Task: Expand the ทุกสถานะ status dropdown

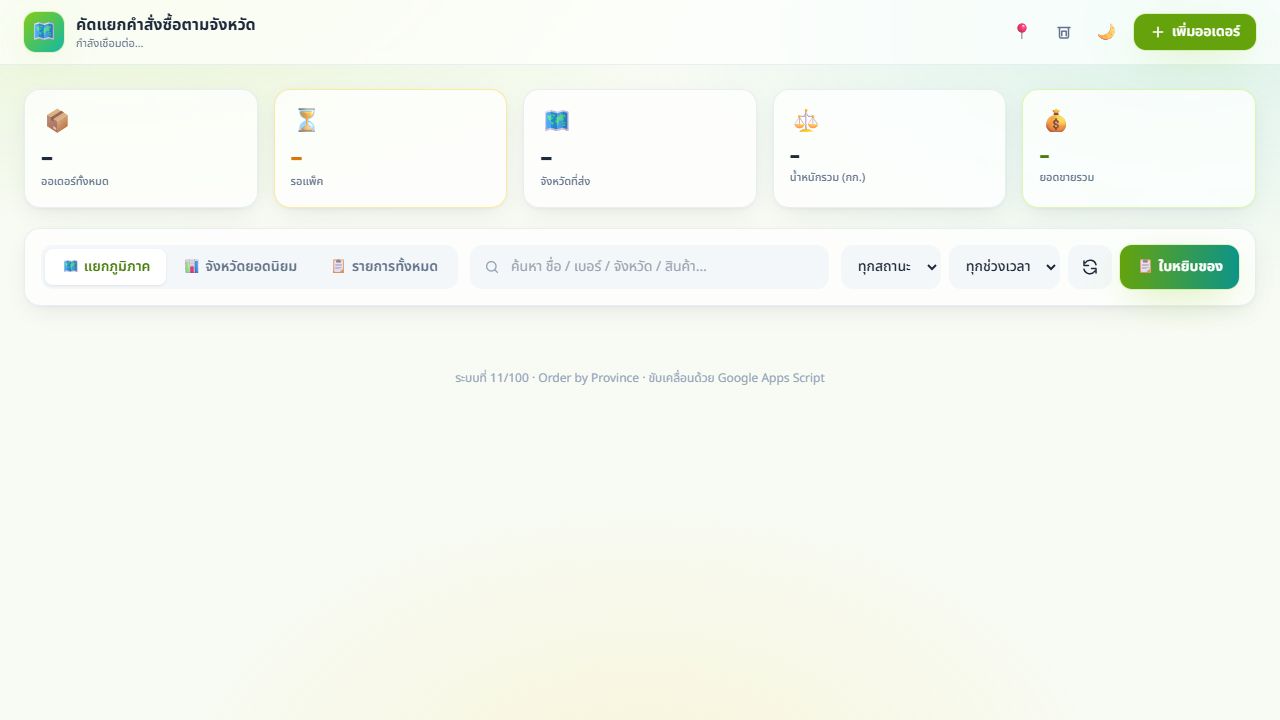Action: click(891, 267)
